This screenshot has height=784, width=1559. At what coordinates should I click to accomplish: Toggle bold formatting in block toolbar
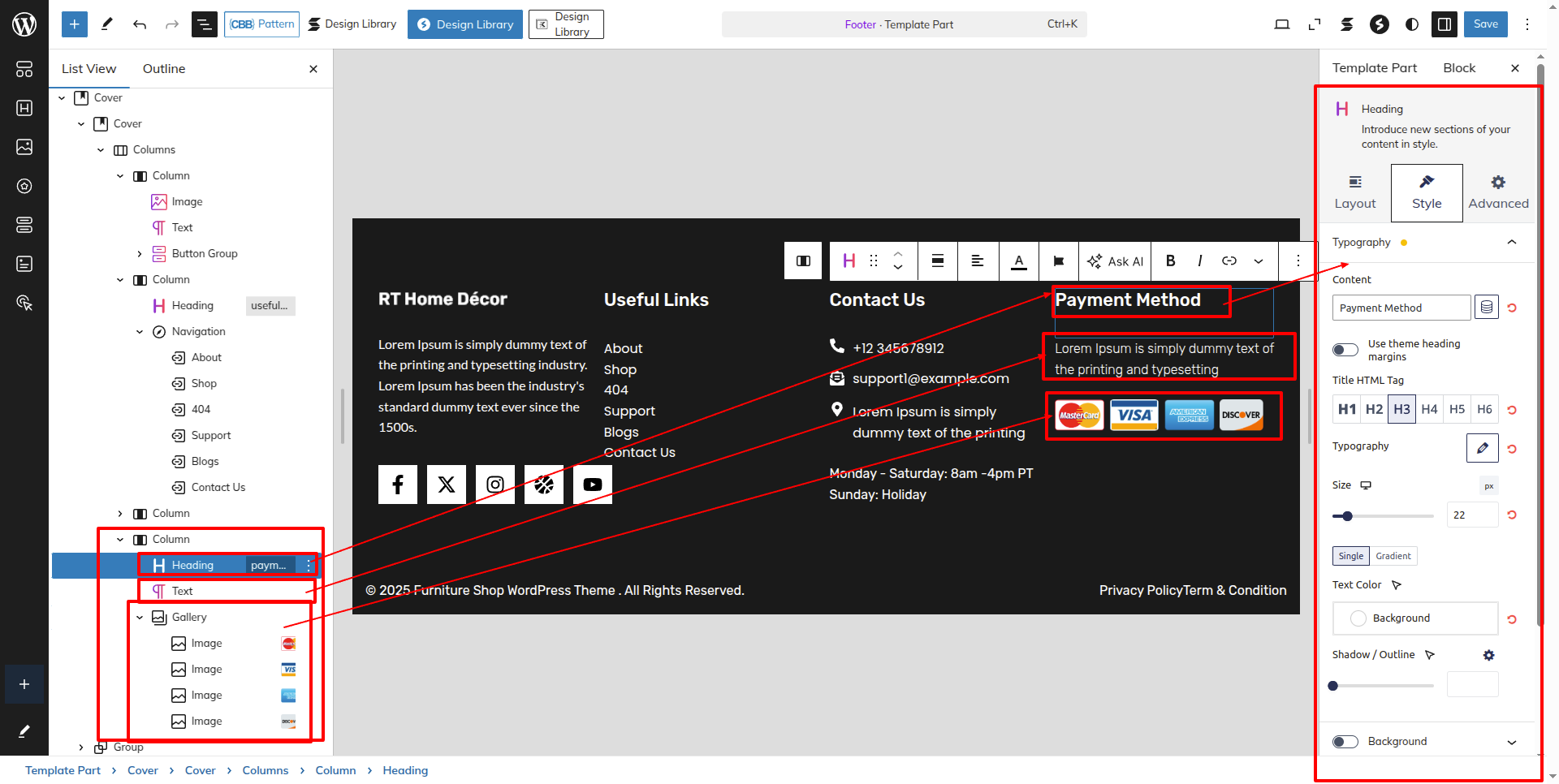coord(1171,261)
